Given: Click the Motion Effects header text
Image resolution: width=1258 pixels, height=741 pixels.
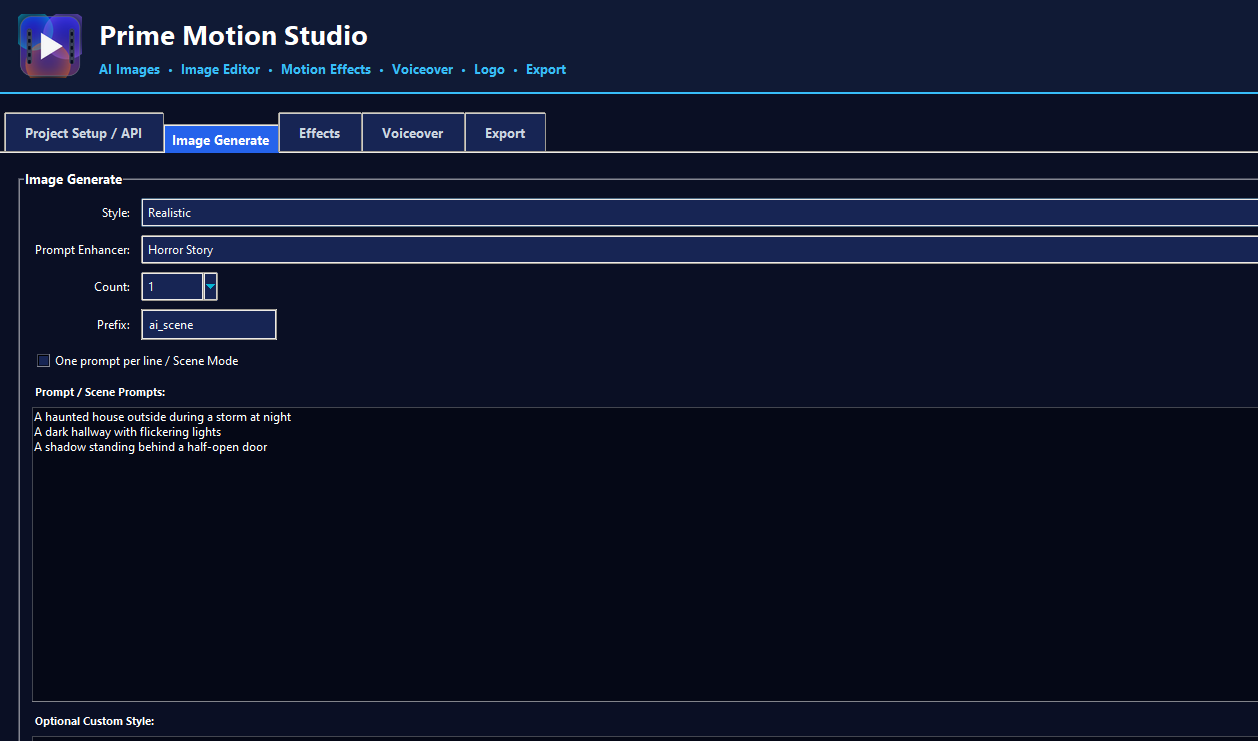Looking at the screenshot, I should coord(326,70).
